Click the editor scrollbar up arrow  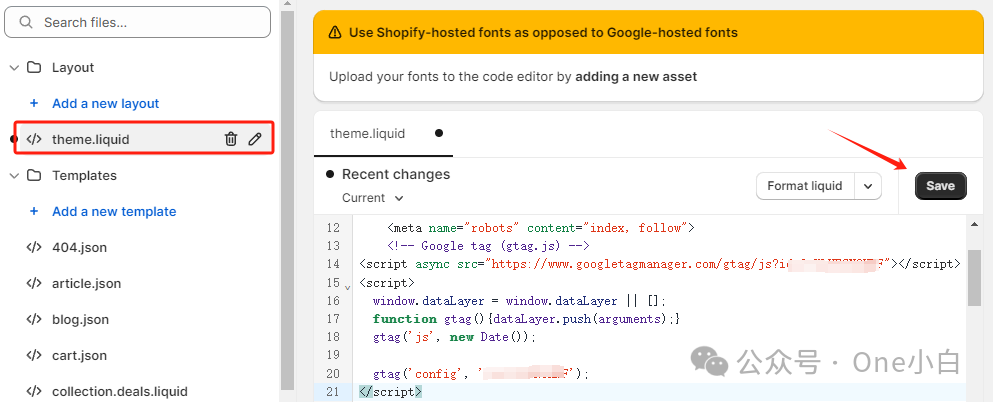[x=974, y=223]
